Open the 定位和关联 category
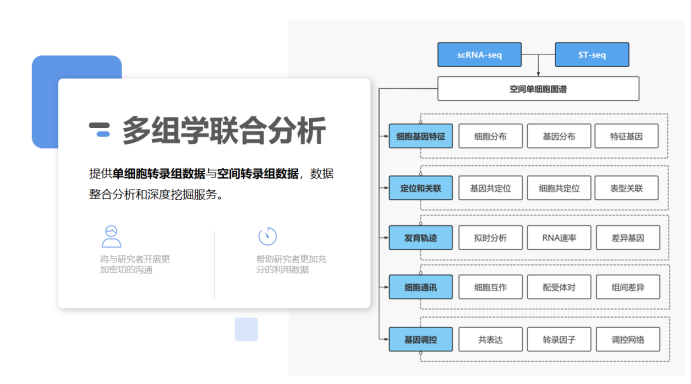 [421, 188]
